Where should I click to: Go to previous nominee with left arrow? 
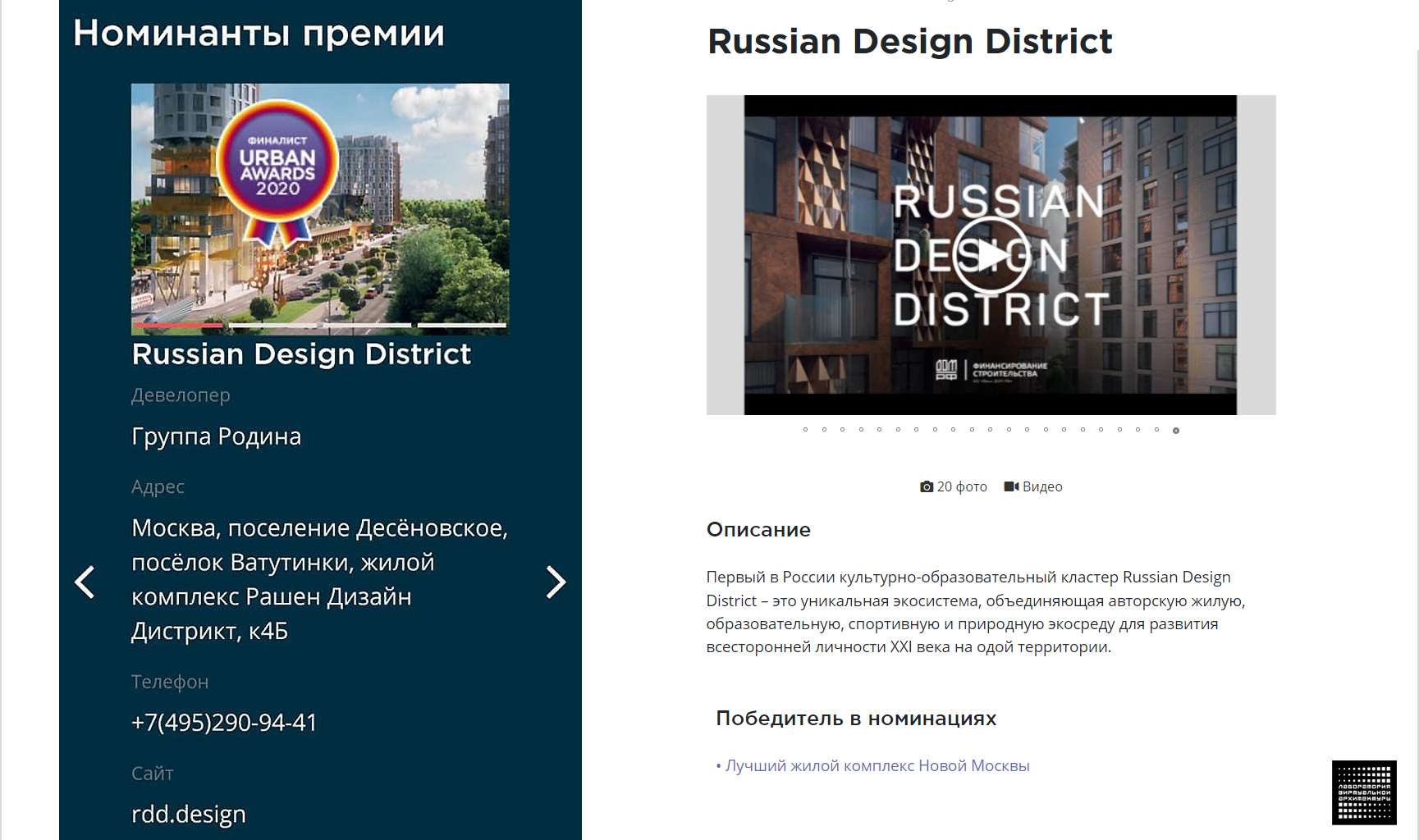click(x=85, y=582)
